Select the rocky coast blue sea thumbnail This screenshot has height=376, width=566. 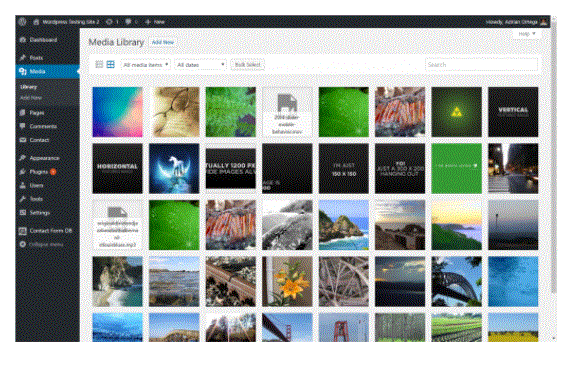(344, 225)
